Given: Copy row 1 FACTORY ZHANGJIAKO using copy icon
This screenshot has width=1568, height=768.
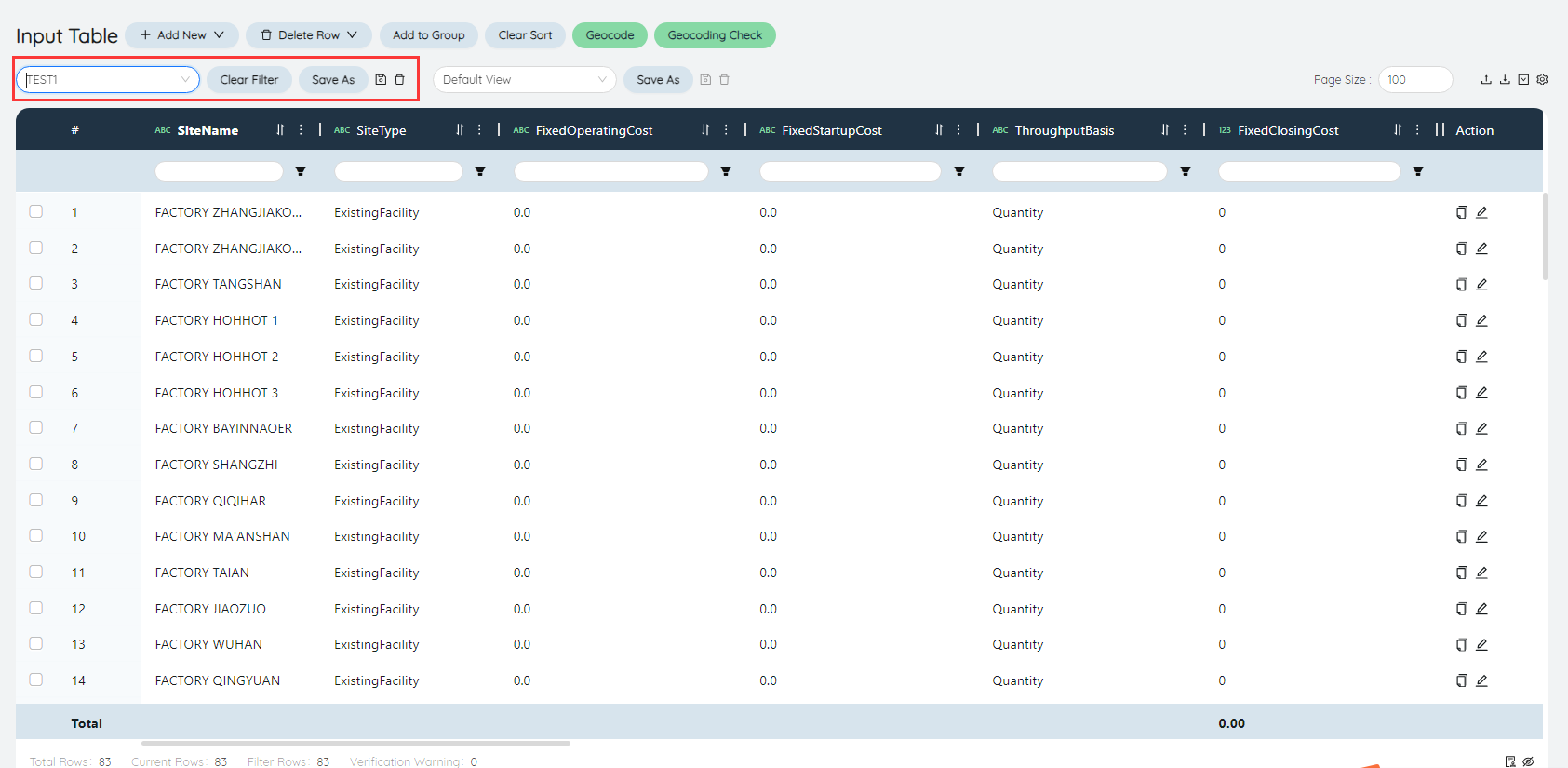Looking at the screenshot, I should (x=1462, y=212).
